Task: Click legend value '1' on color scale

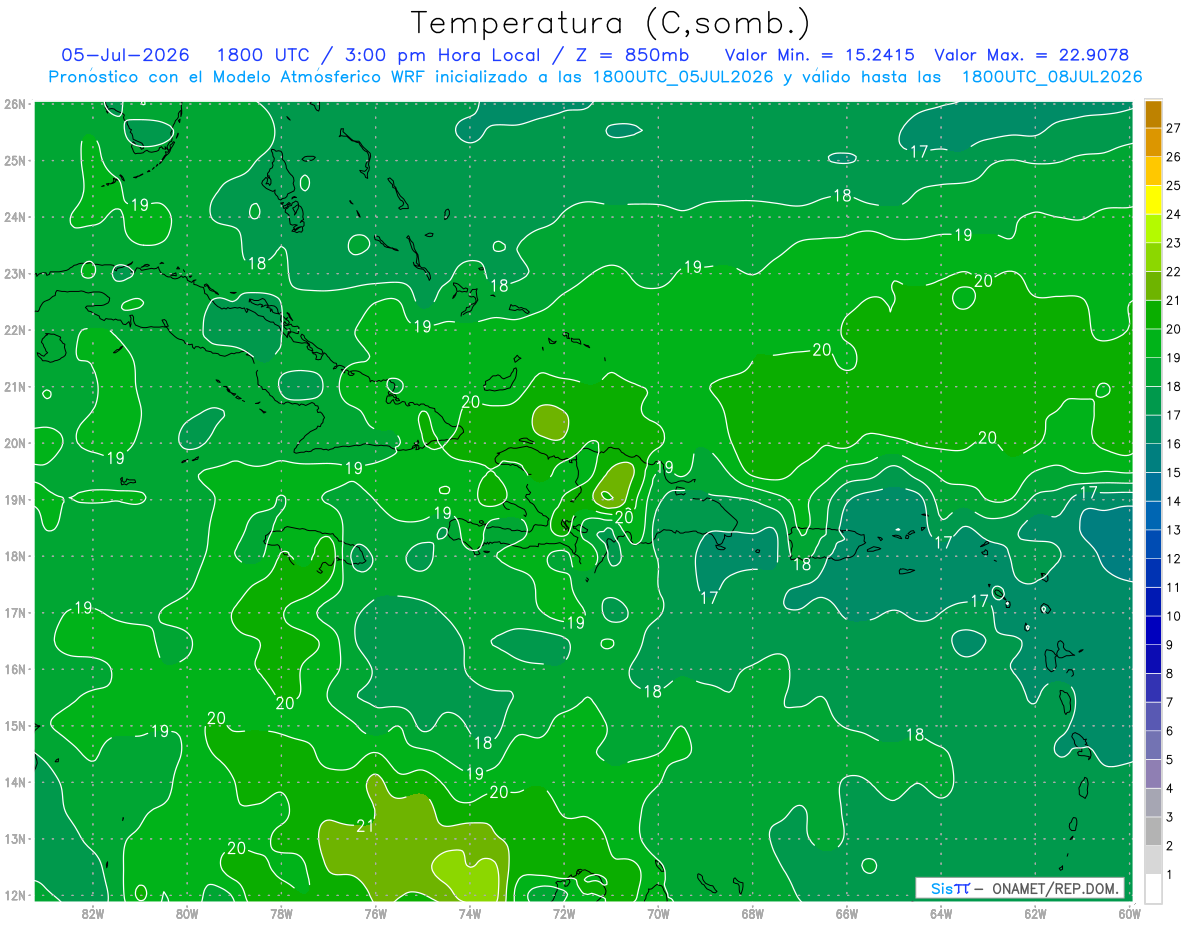Action: tap(1170, 874)
